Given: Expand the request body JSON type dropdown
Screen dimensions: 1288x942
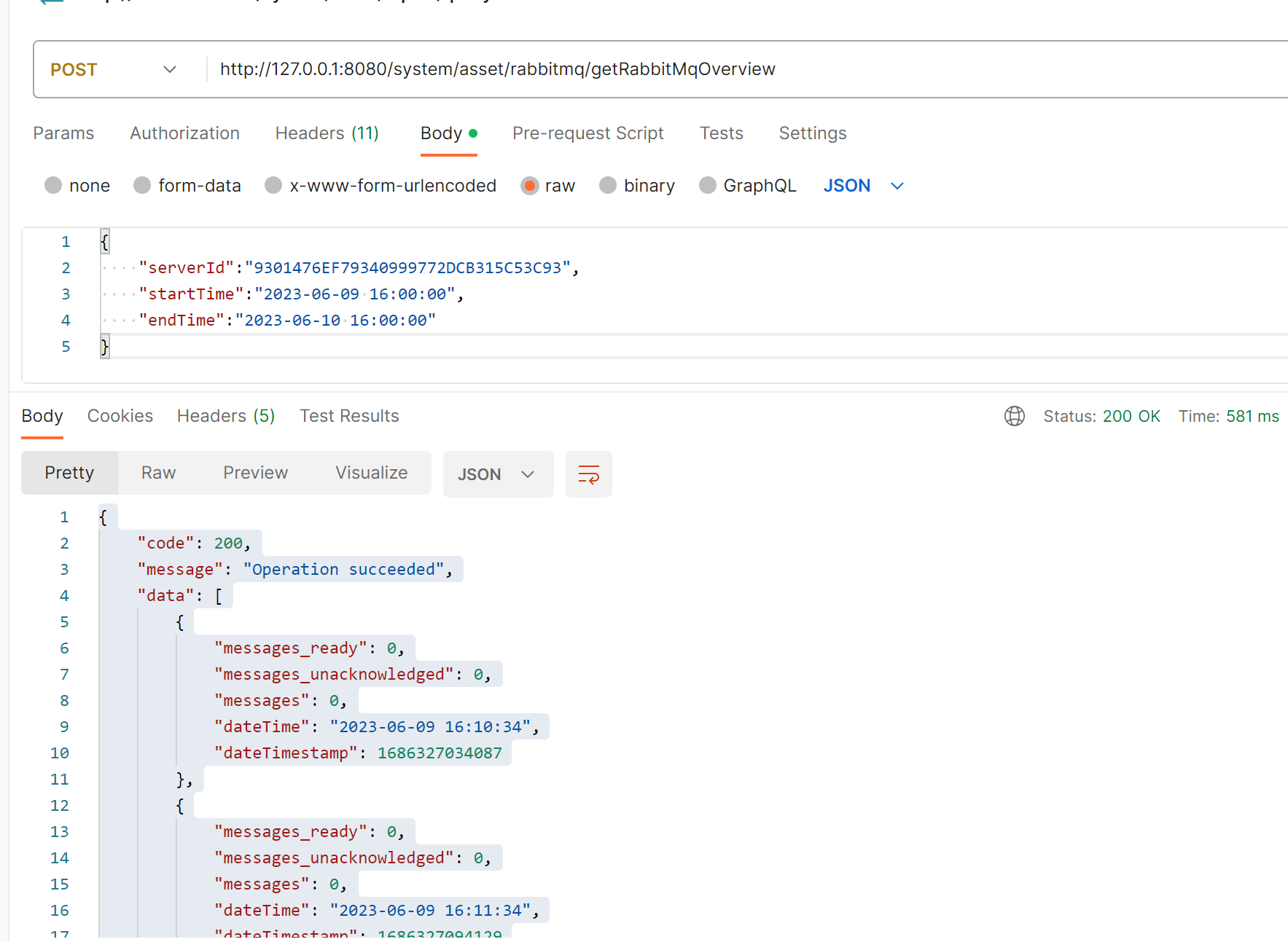Looking at the screenshot, I should click(864, 186).
